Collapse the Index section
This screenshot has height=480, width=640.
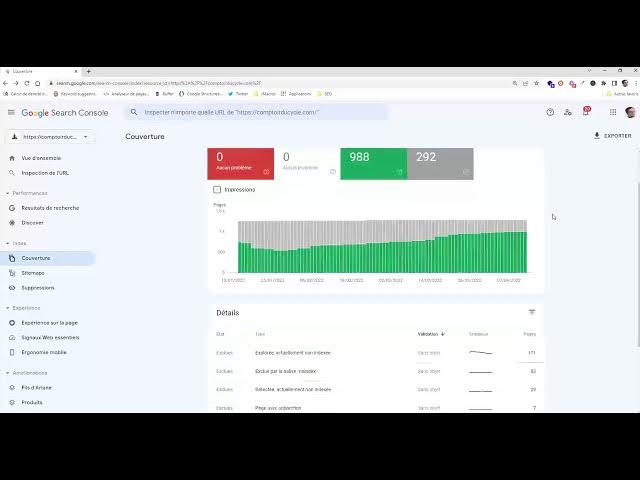click(x=16, y=243)
